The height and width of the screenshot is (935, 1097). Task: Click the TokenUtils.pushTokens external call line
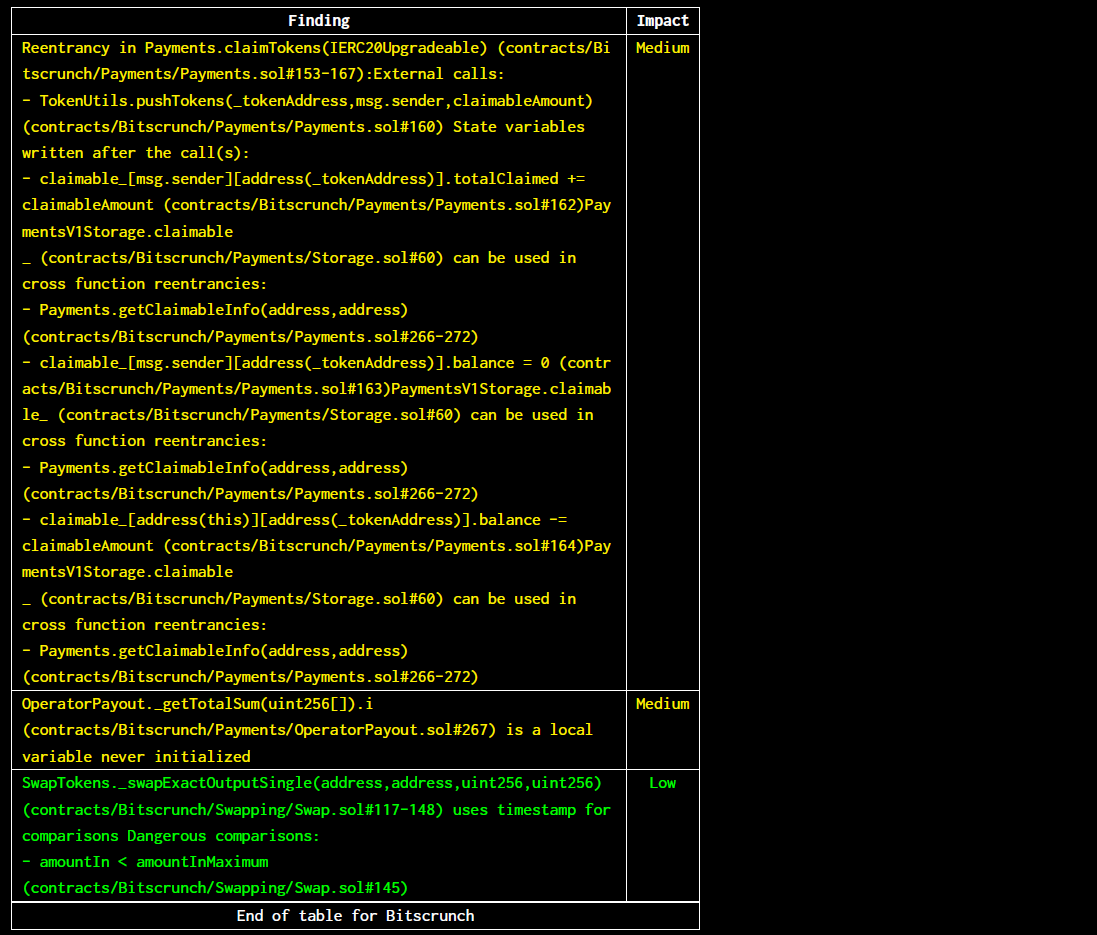point(307,100)
